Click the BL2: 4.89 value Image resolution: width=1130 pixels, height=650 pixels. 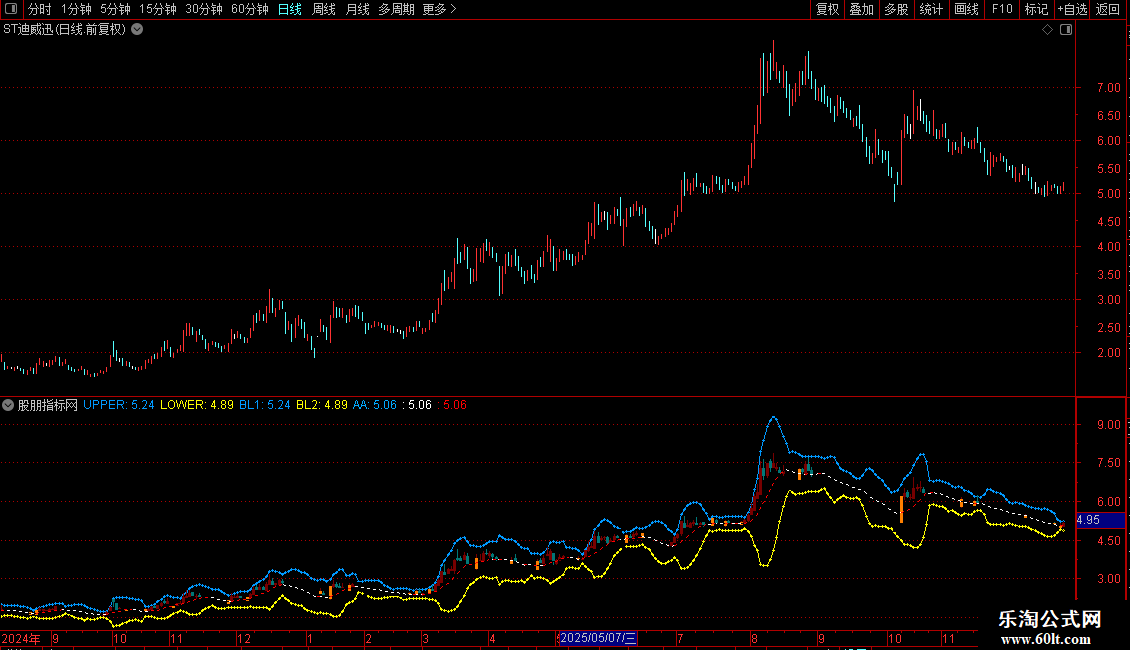[x=322, y=405]
